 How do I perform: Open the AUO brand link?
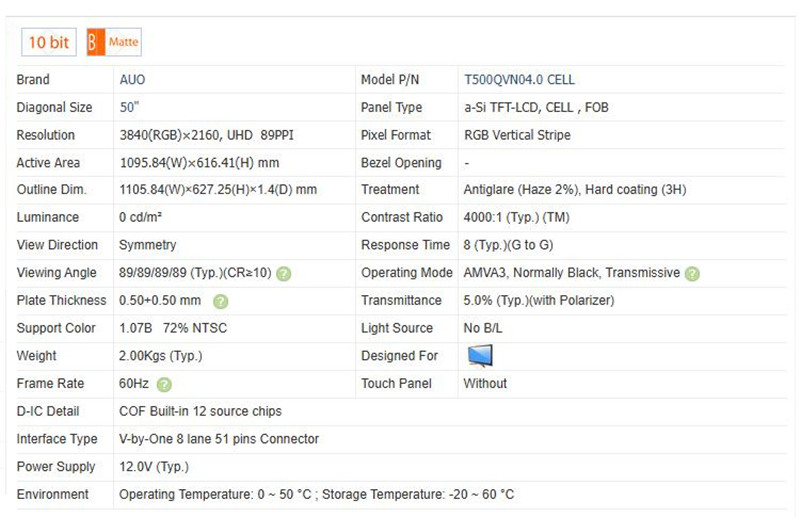point(132,80)
